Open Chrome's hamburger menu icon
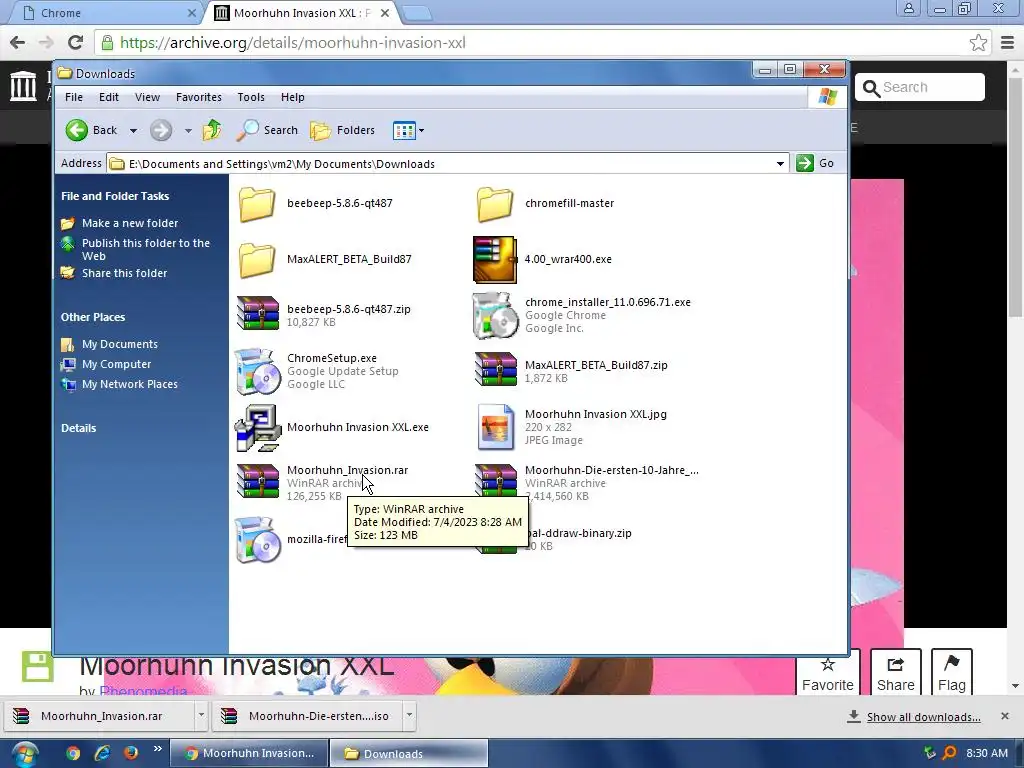Viewport: 1024px width, 768px height. point(1008,43)
